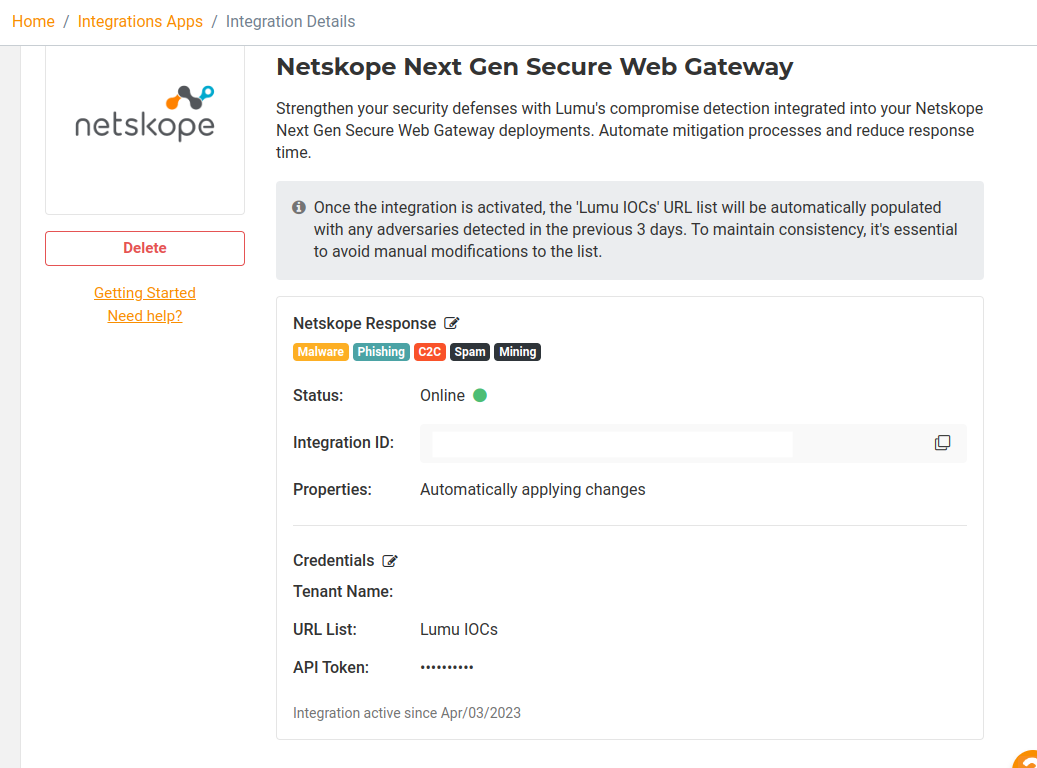Click the Phishing threat tag
Image resolution: width=1037 pixels, height=768 pixels.
pos(381,352)
